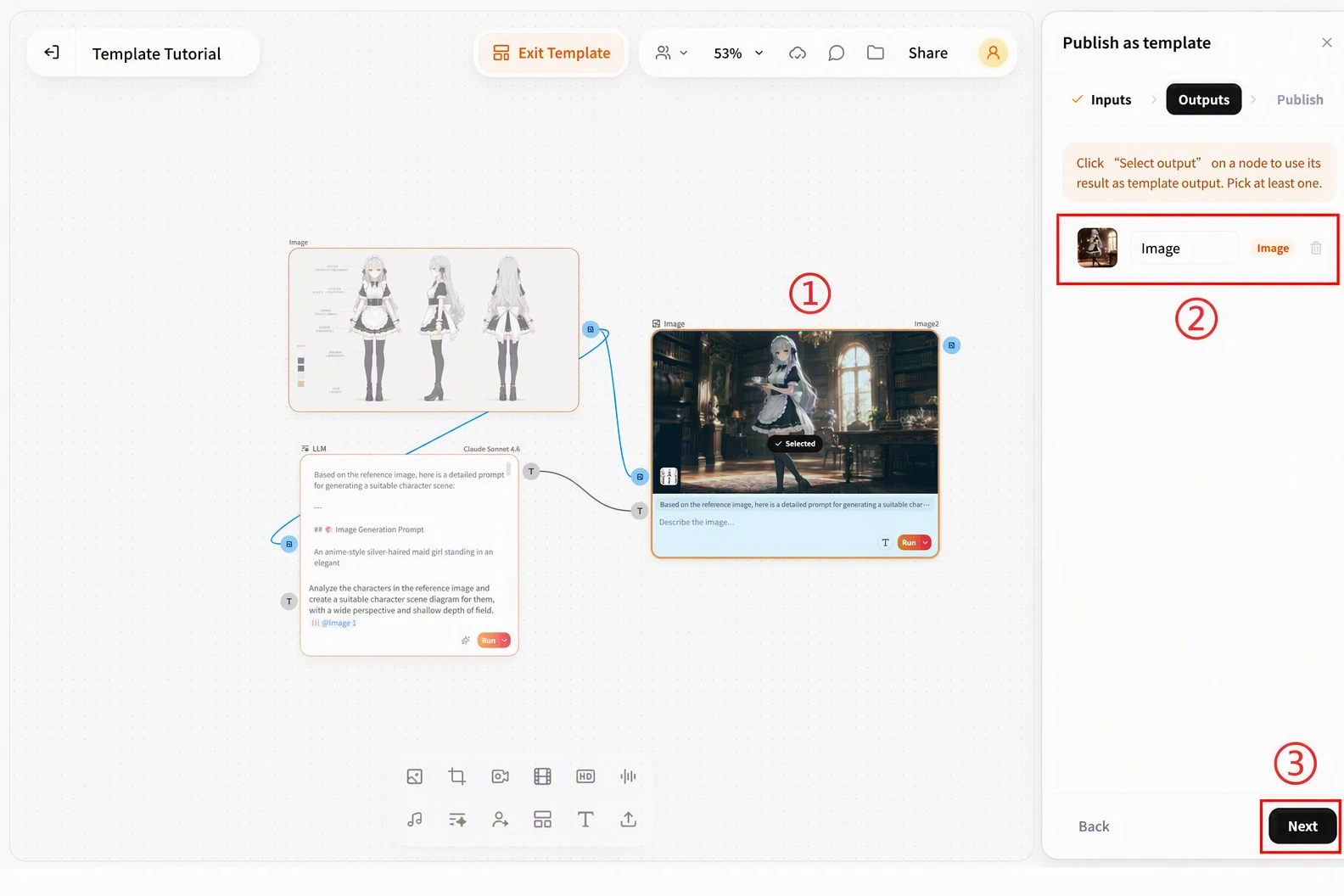Click the blue image input port of LLM node

(289, 544)
